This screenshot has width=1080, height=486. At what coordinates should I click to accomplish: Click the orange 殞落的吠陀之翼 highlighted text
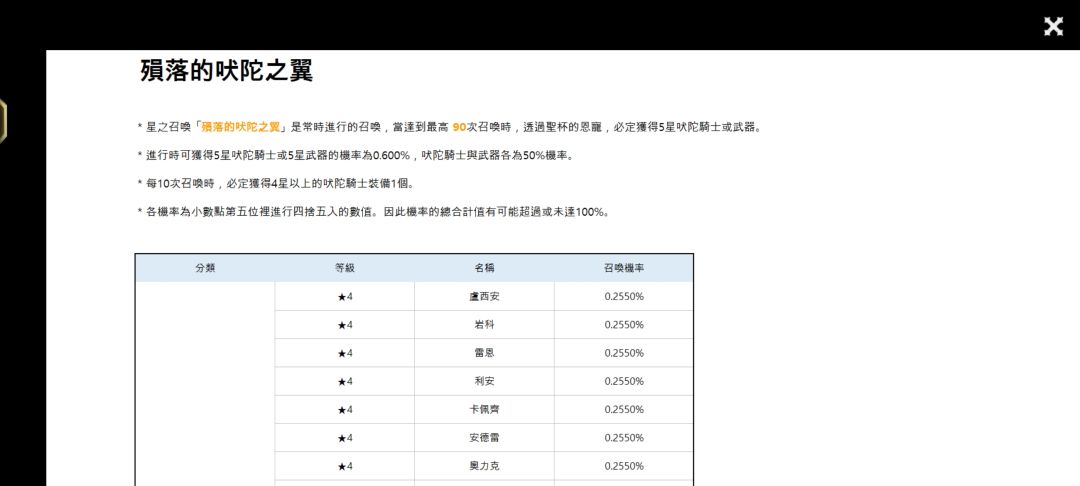(x=240, y=127)
